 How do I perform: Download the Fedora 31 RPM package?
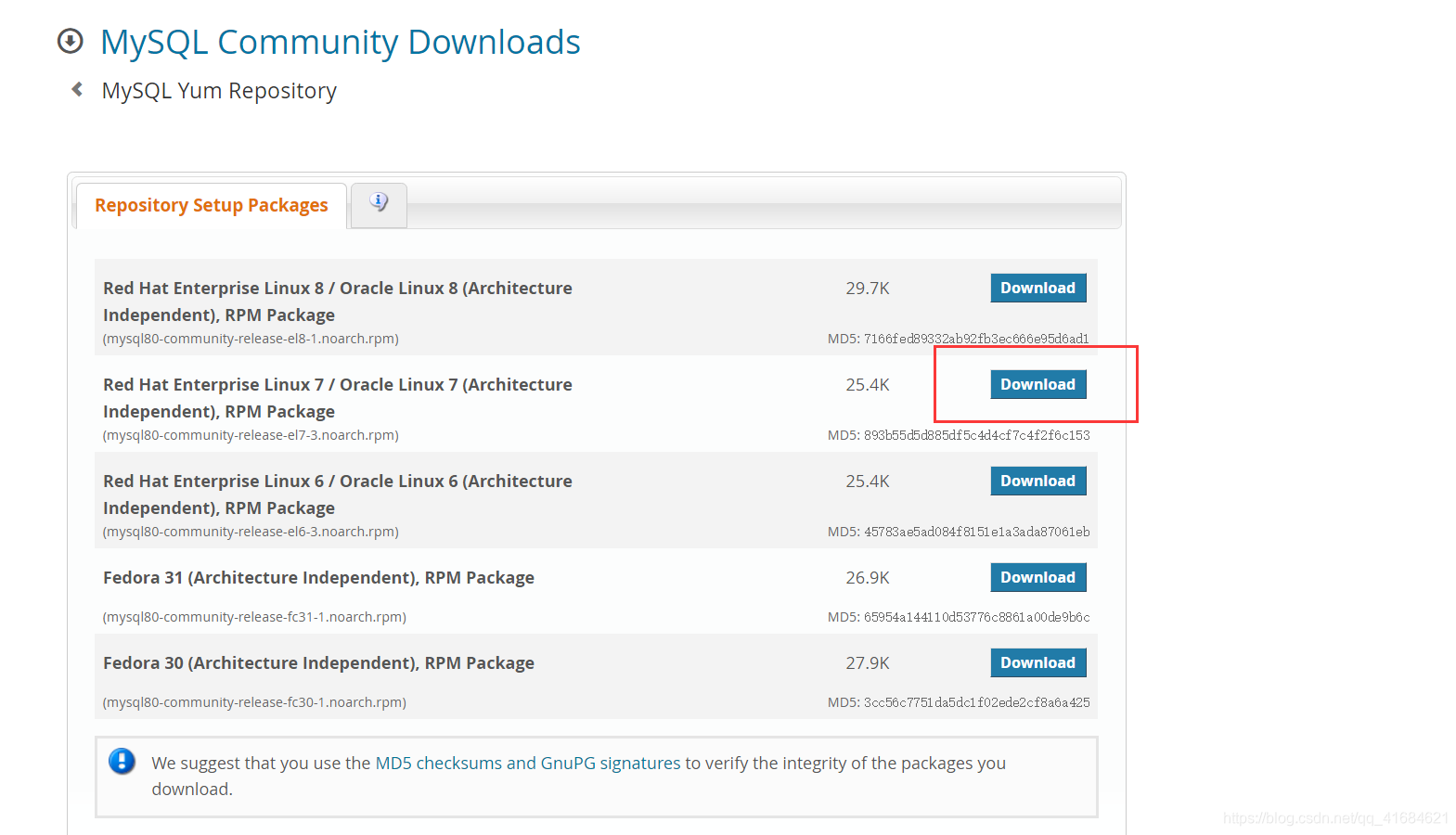point(1038,577)
